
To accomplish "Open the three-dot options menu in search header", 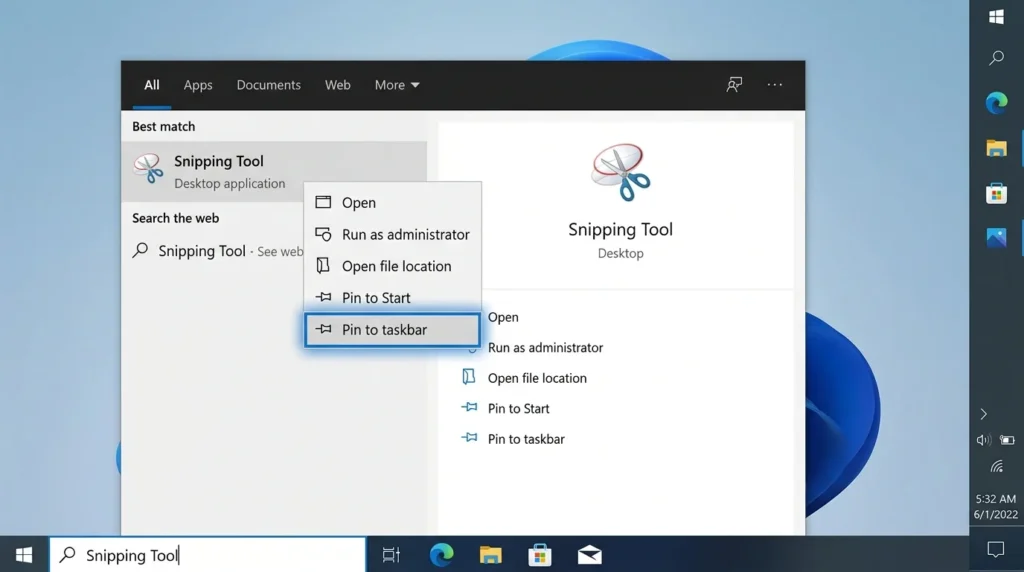I will [x=775, y=85].
